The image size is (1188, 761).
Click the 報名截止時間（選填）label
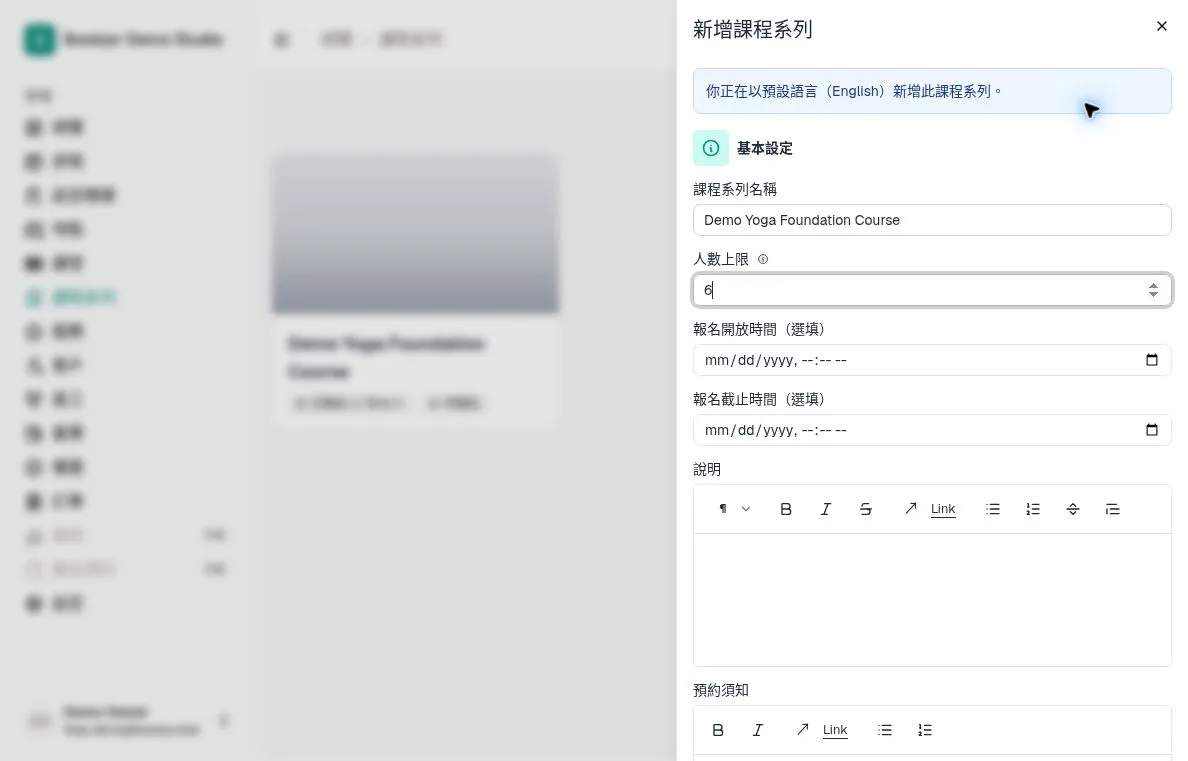coord(761,399)
